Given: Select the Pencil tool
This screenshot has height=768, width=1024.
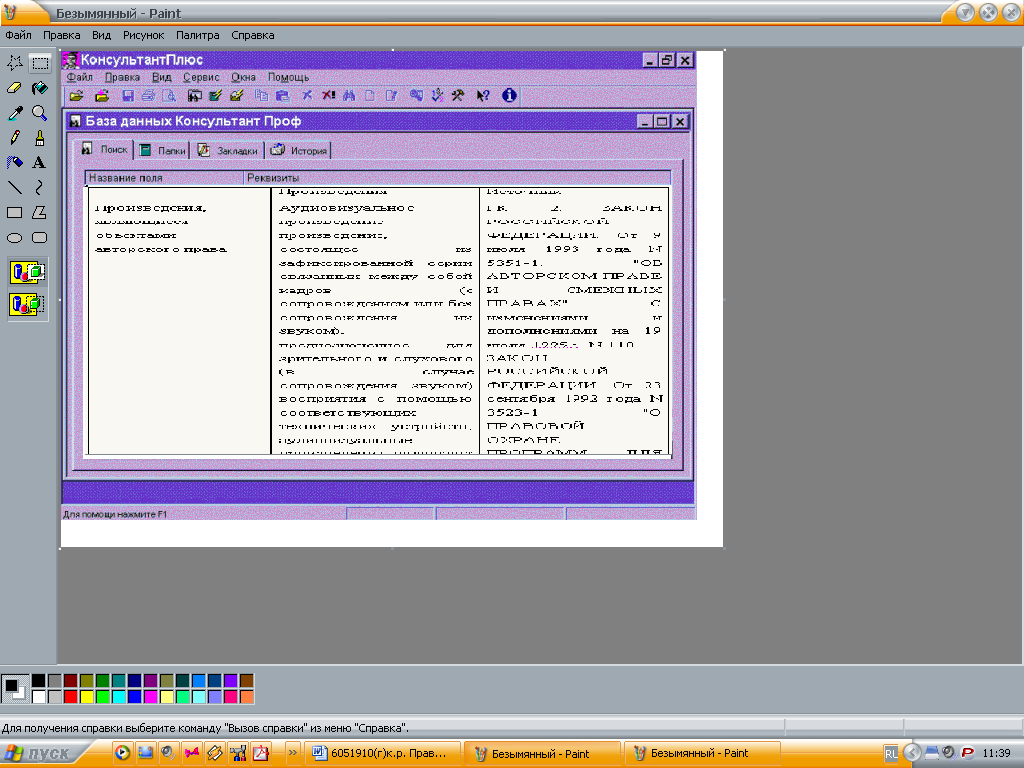Looking at the screenshot, I should 14,138.
